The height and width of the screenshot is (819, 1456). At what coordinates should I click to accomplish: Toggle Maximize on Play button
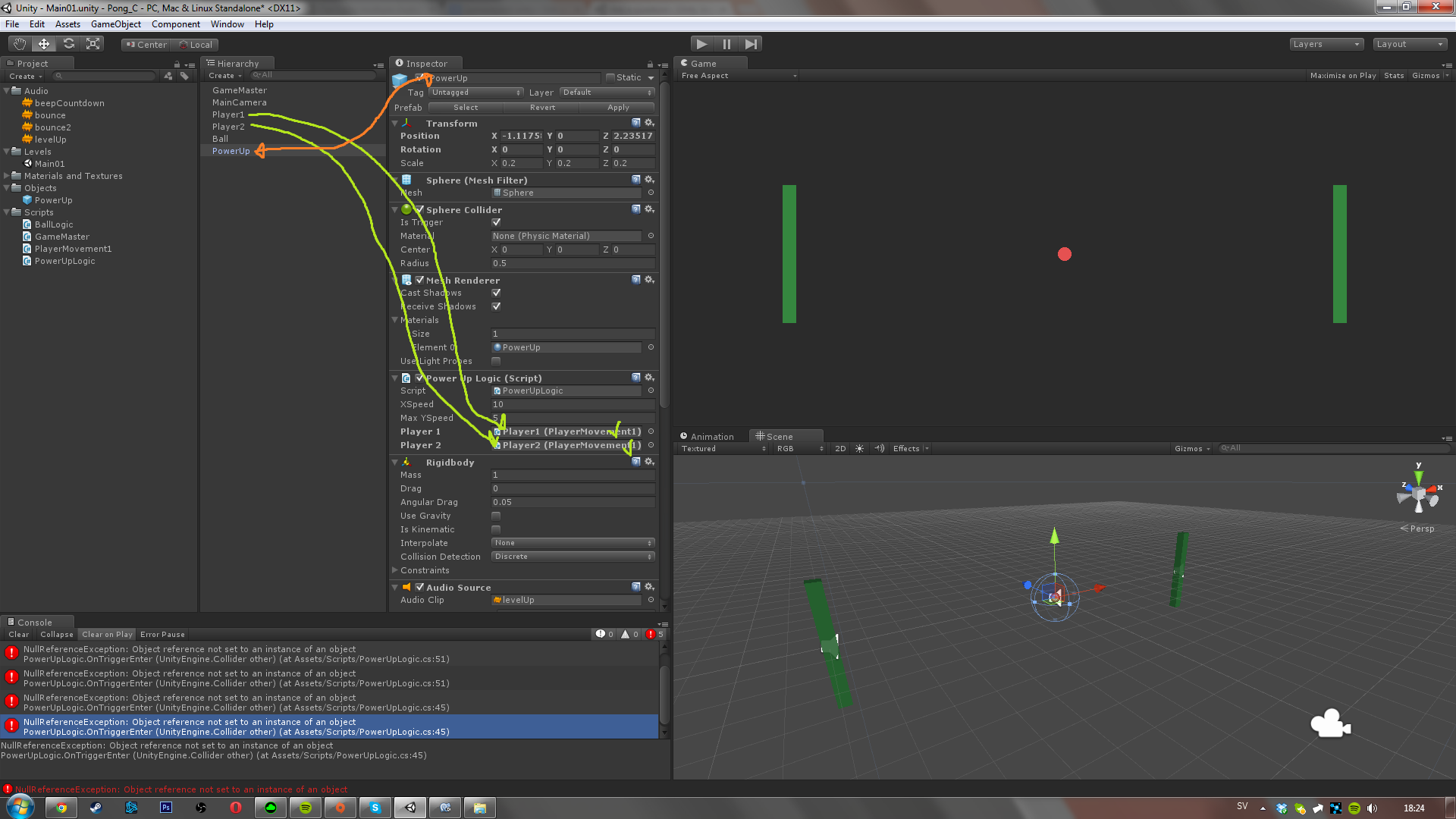(x=1343, y=76)
